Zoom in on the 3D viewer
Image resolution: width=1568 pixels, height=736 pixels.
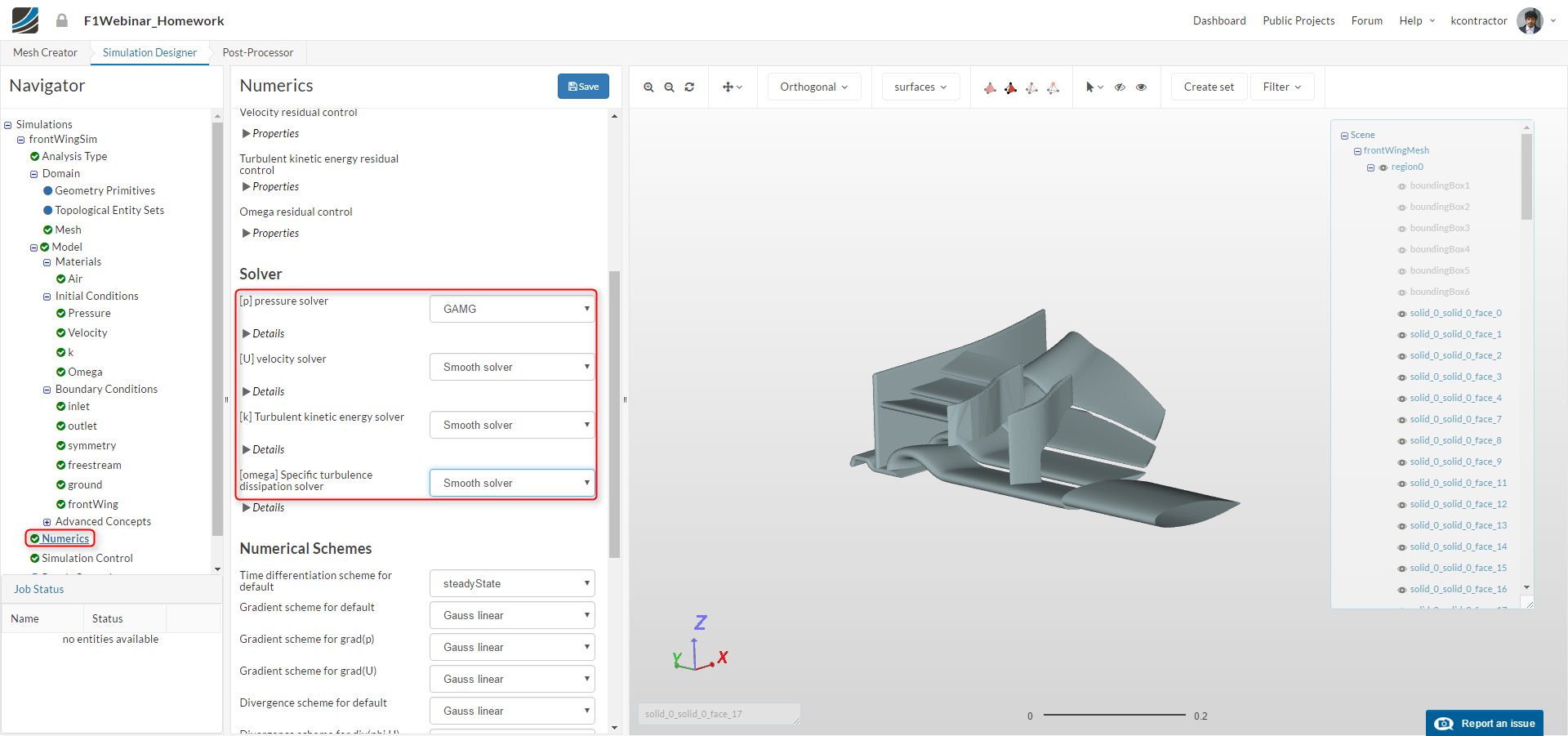[648, 87]
